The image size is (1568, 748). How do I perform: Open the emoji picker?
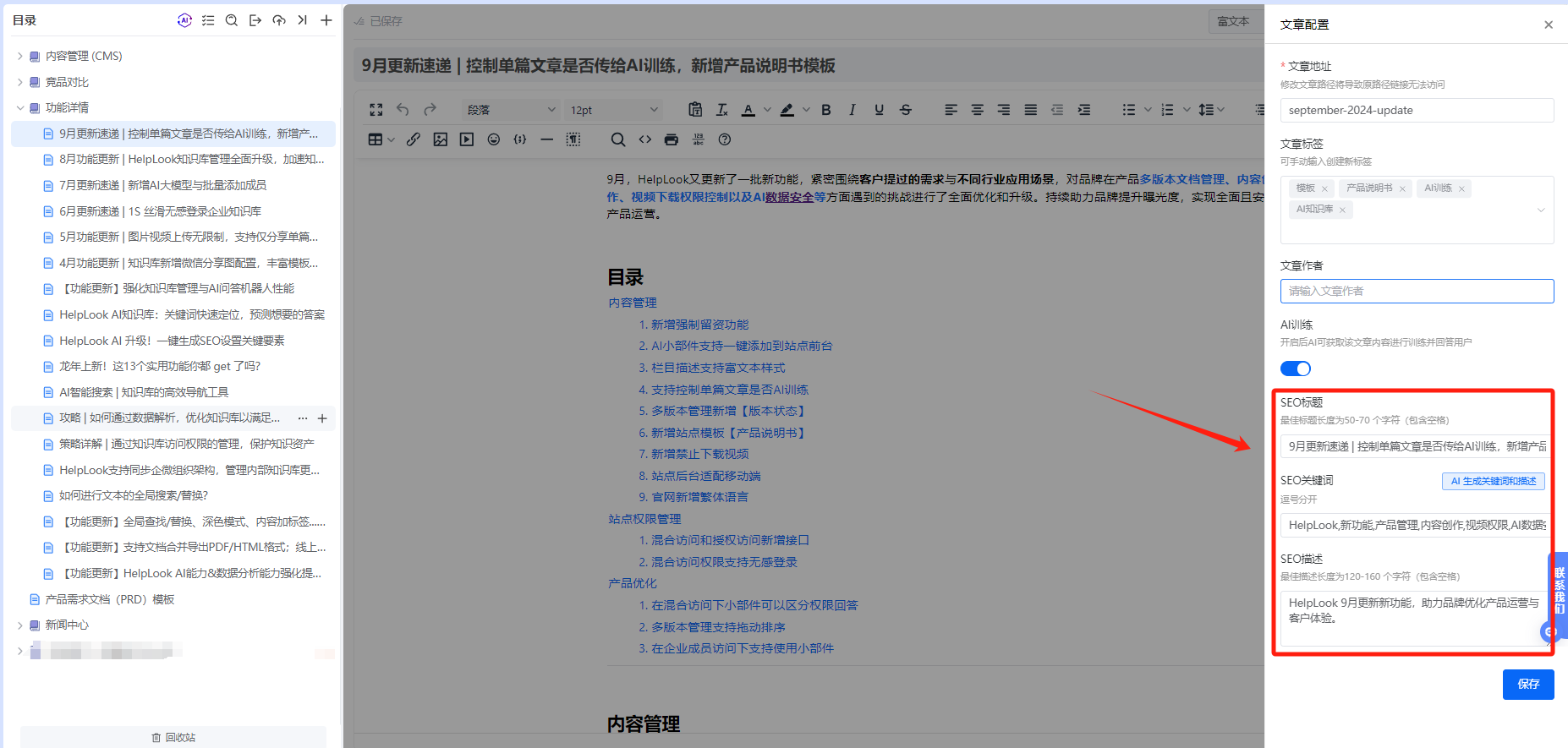[494, 139]
